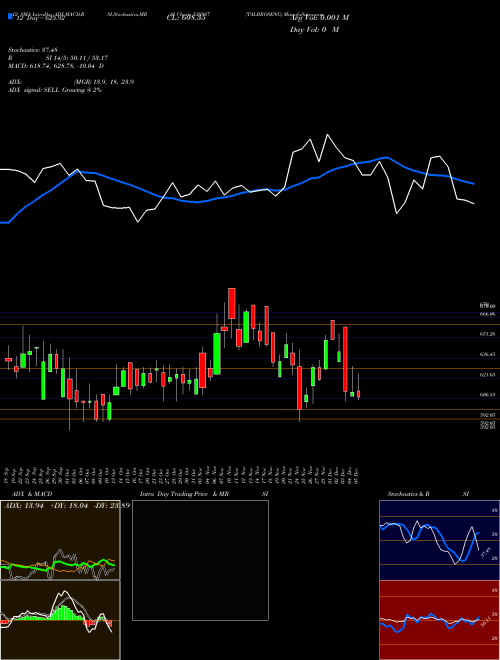This screenshot has height=660, width=500.
Task: Click the tallest red candle at chart peak
Action: (x=231, y=303)
